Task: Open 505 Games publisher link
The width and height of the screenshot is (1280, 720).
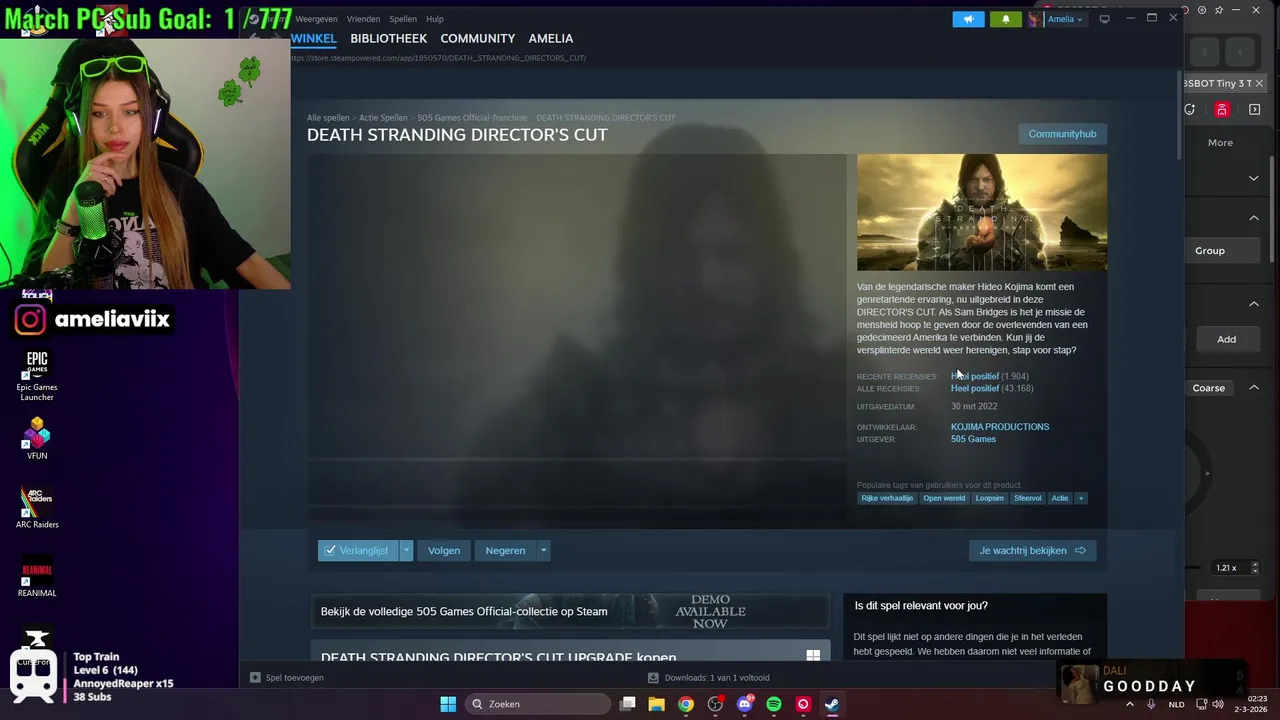Action: 973,439
